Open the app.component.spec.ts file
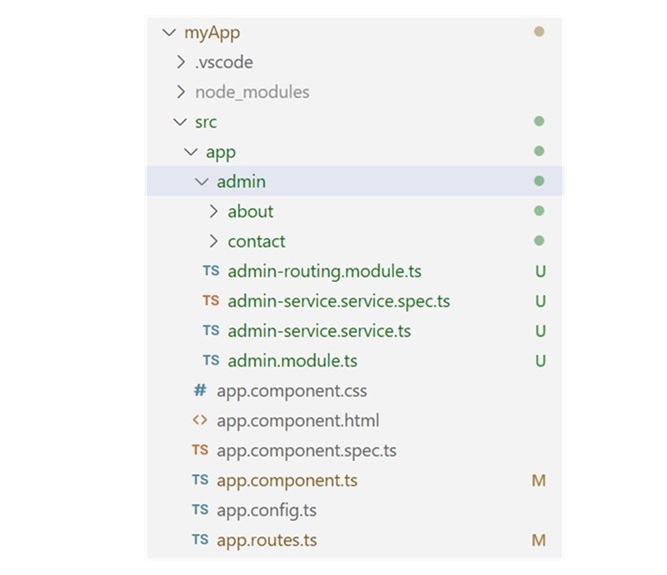This screenshot has width=667, height=575. (306, 451)
